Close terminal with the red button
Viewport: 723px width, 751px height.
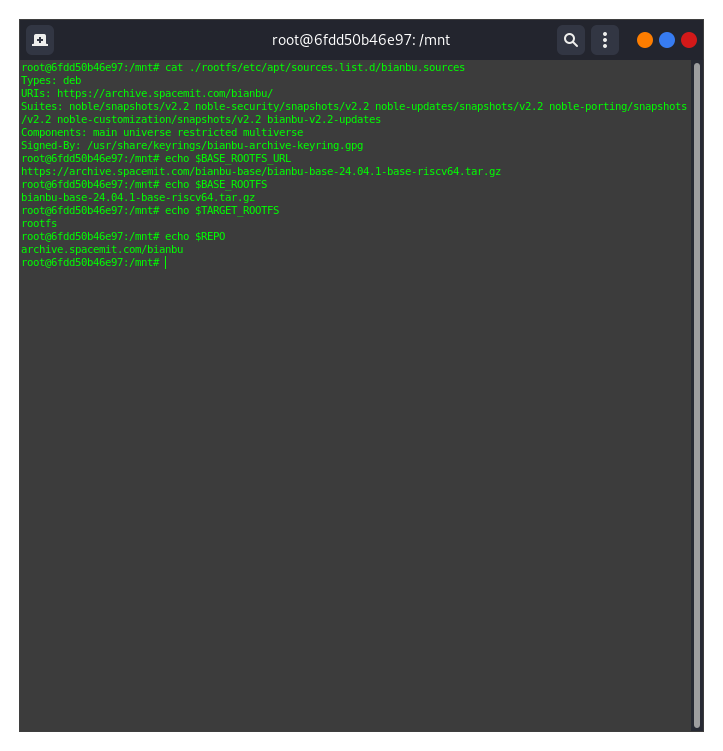[x=689, y=40]
